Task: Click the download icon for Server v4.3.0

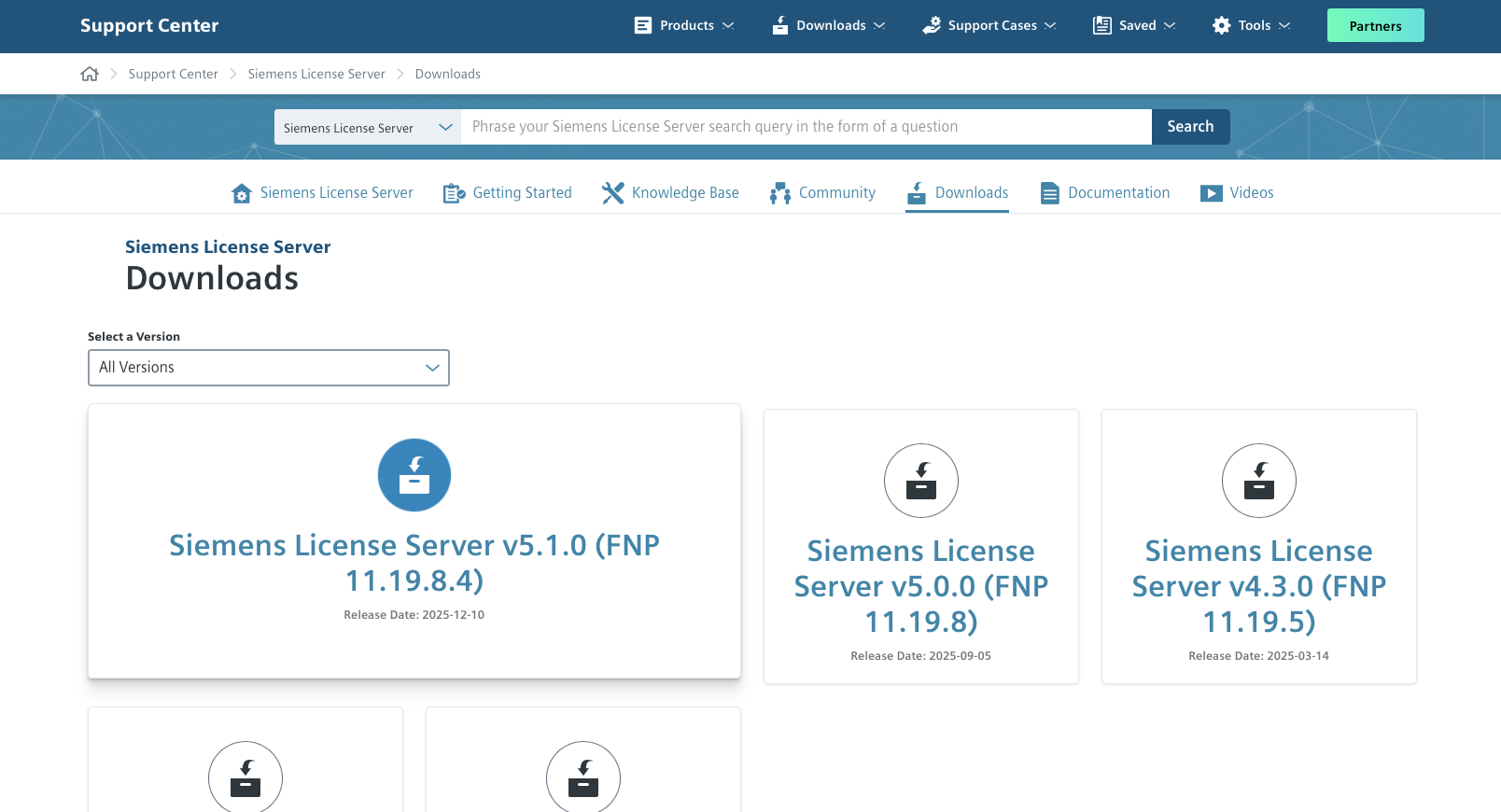Action: pyautogui.click(x=1259, y=481)
